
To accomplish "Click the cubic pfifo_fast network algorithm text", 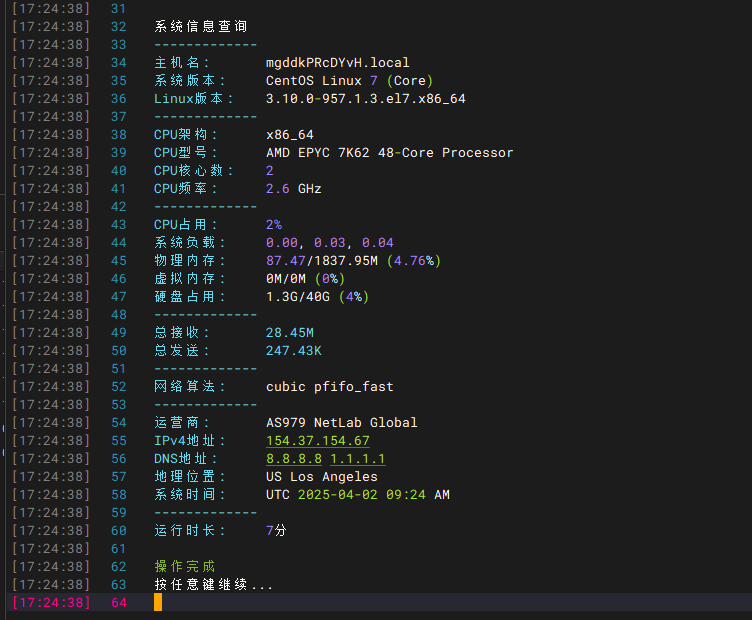I will pos(329,387).
